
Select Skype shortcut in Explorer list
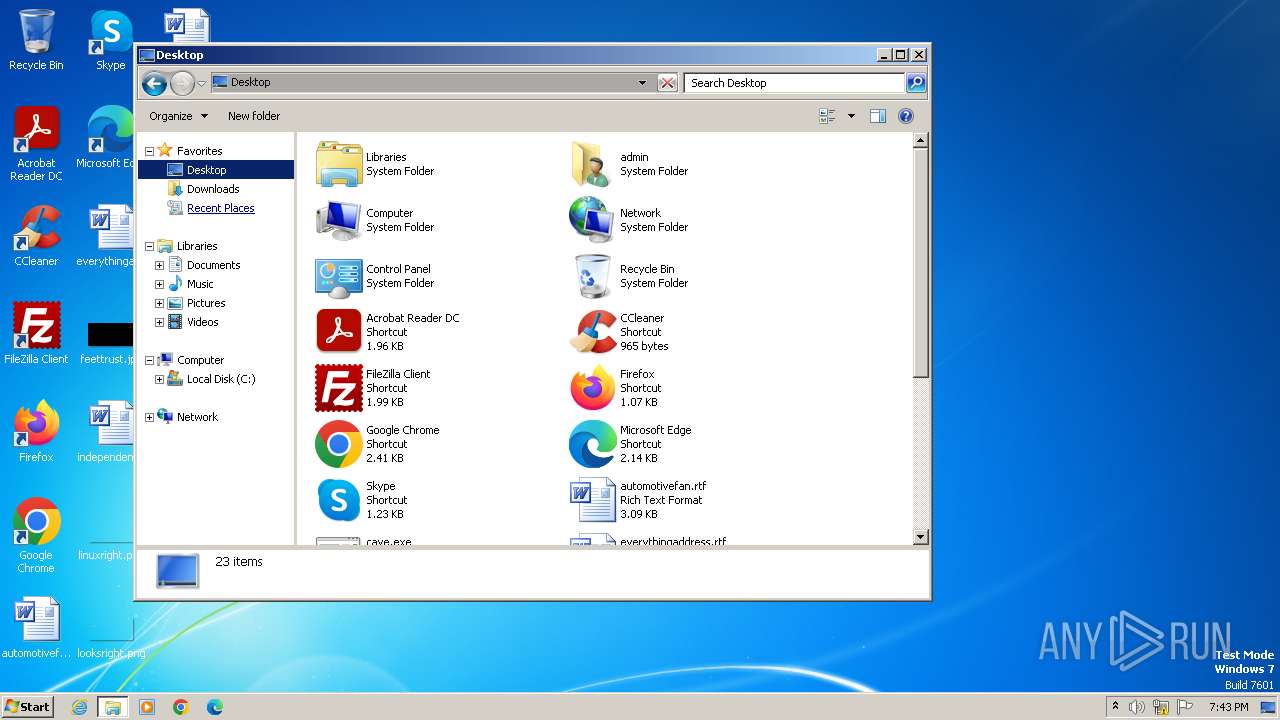click(339, 500)
